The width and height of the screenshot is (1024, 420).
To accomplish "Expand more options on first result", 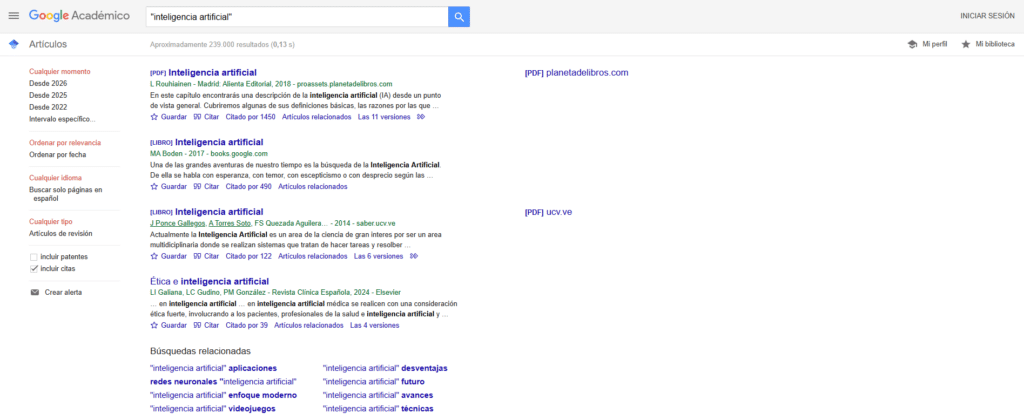I will click(x=421, y=117).
